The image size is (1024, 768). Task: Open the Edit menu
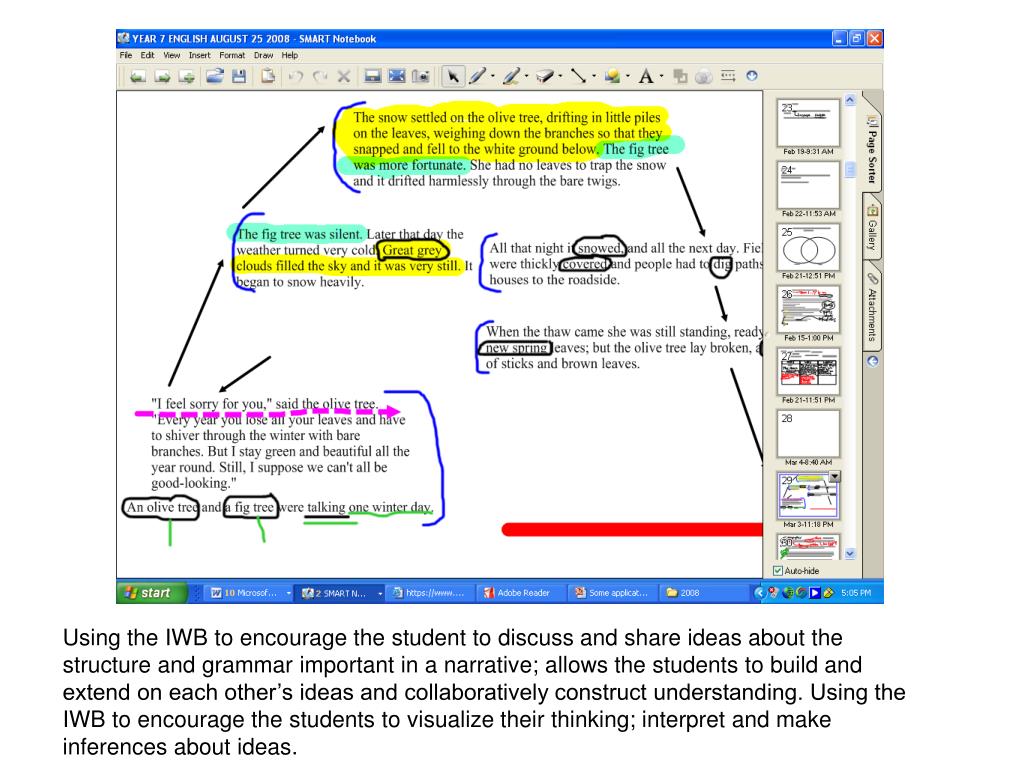coord(148,56)
